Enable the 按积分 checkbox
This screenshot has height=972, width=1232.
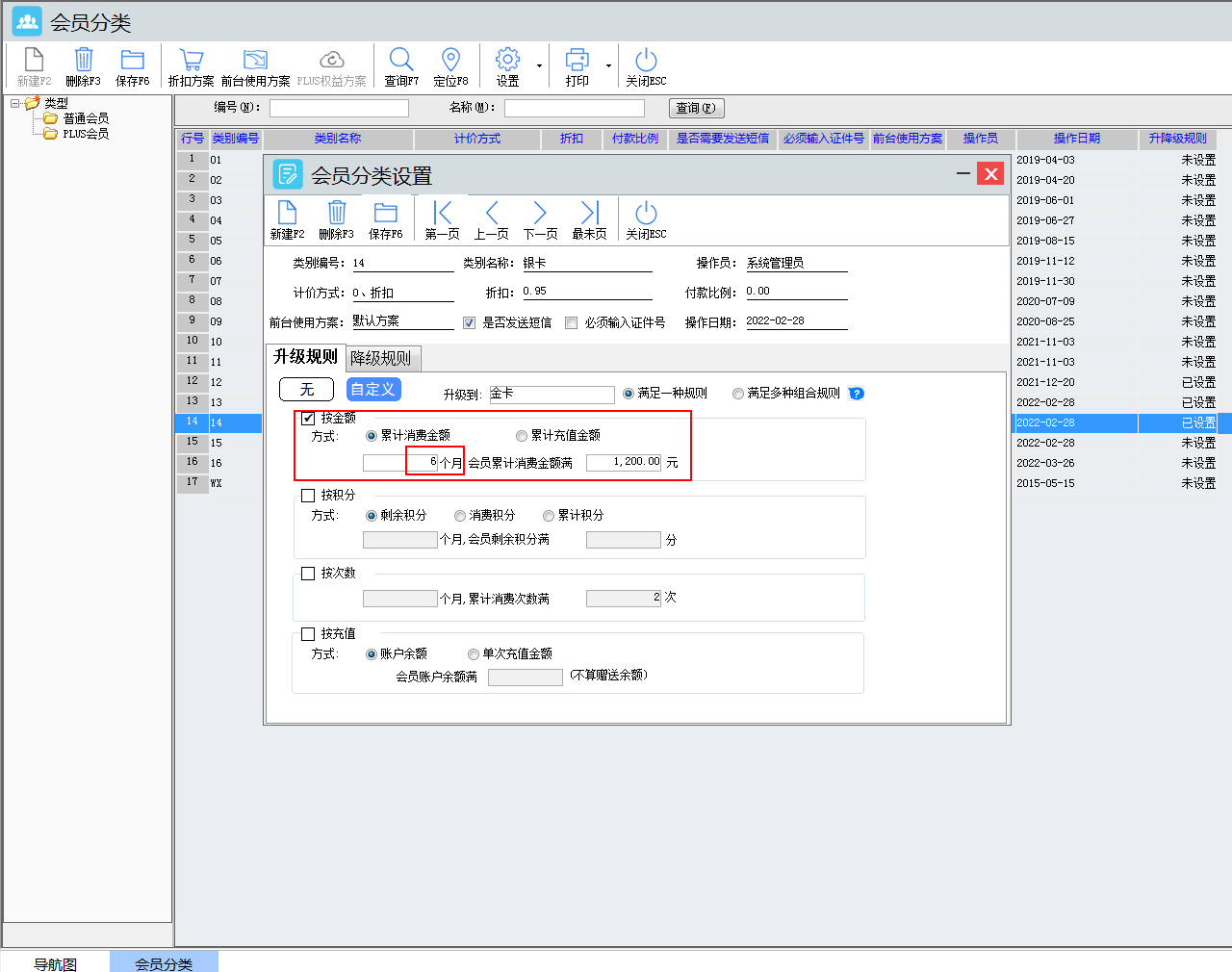point(308,496)
